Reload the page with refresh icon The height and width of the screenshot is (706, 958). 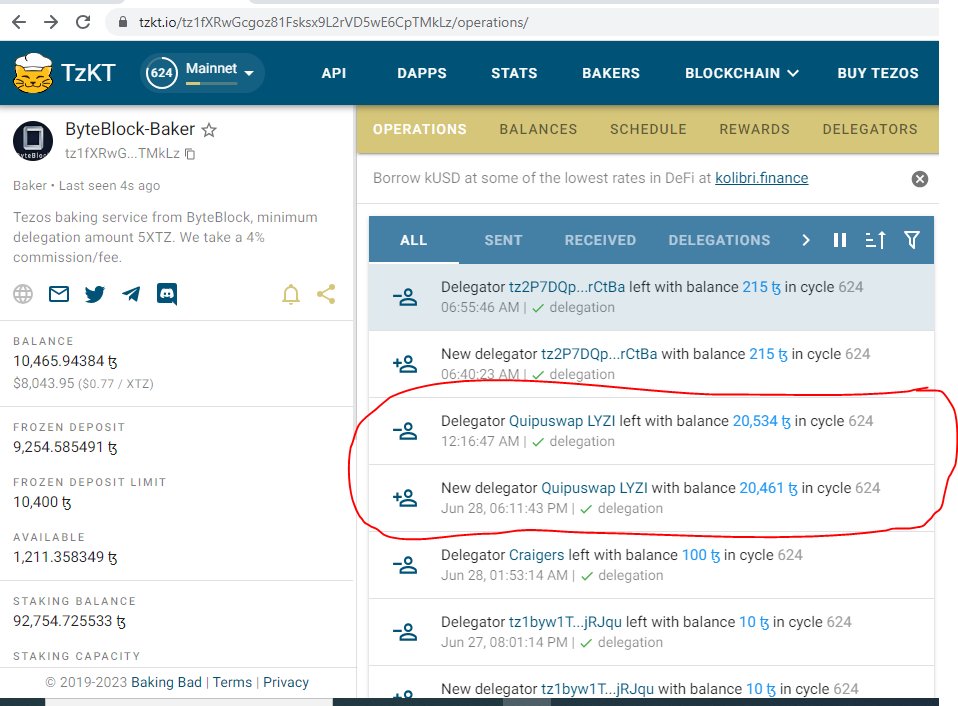(83, 22)
